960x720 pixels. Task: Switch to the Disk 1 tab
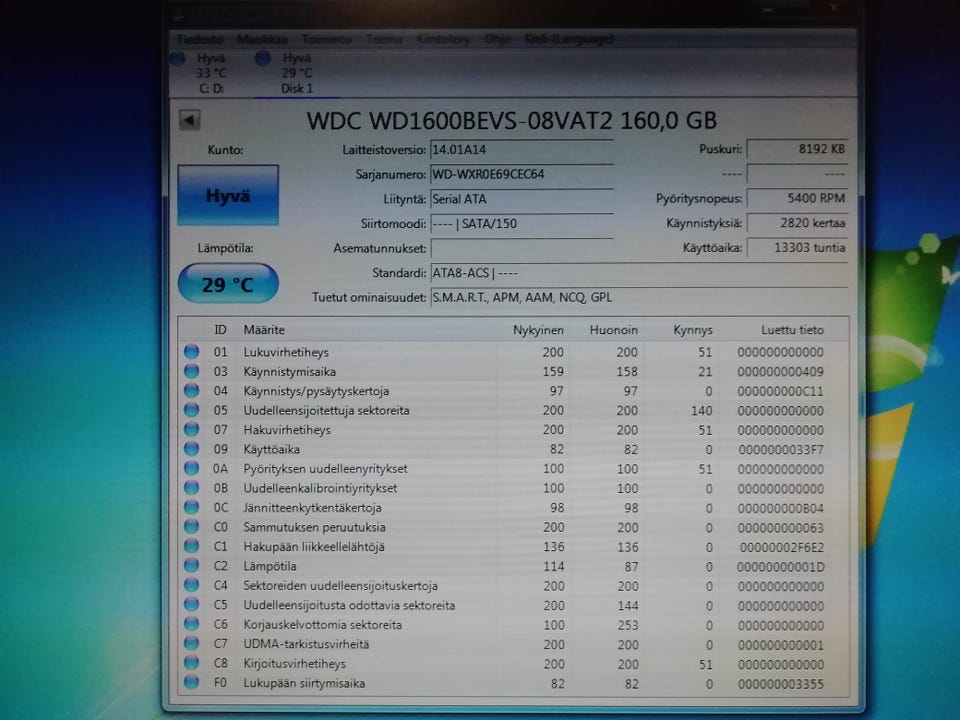click(297, 73)
